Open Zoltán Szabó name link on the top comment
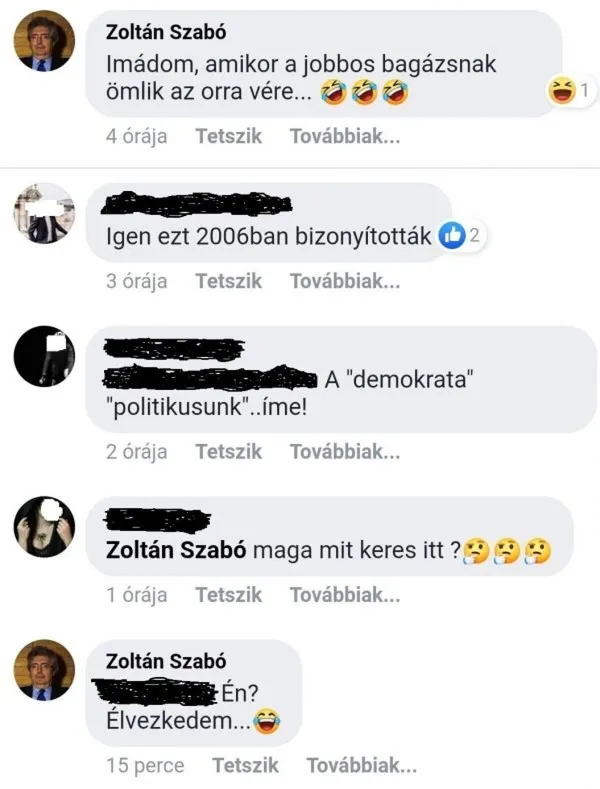 coord(166,33)
